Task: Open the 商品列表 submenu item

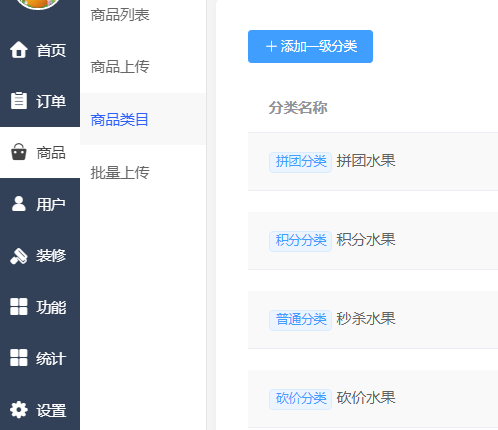Action: tap(120, 15)
